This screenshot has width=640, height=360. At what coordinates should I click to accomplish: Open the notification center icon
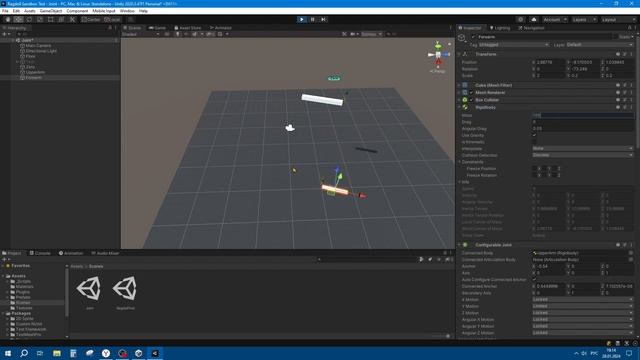629,353
